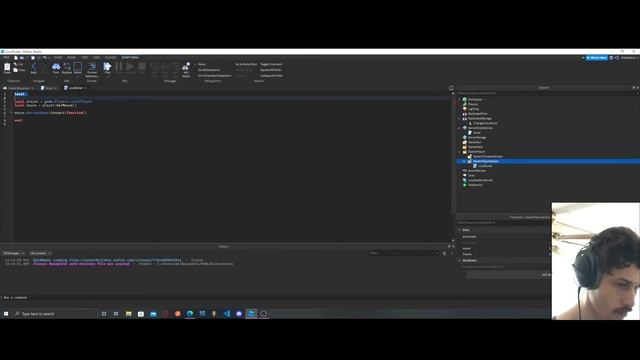The height and width of the screenshot is (360, 640).
Task: Open the All Contexts output dropdown
Action: pos(40,253)
